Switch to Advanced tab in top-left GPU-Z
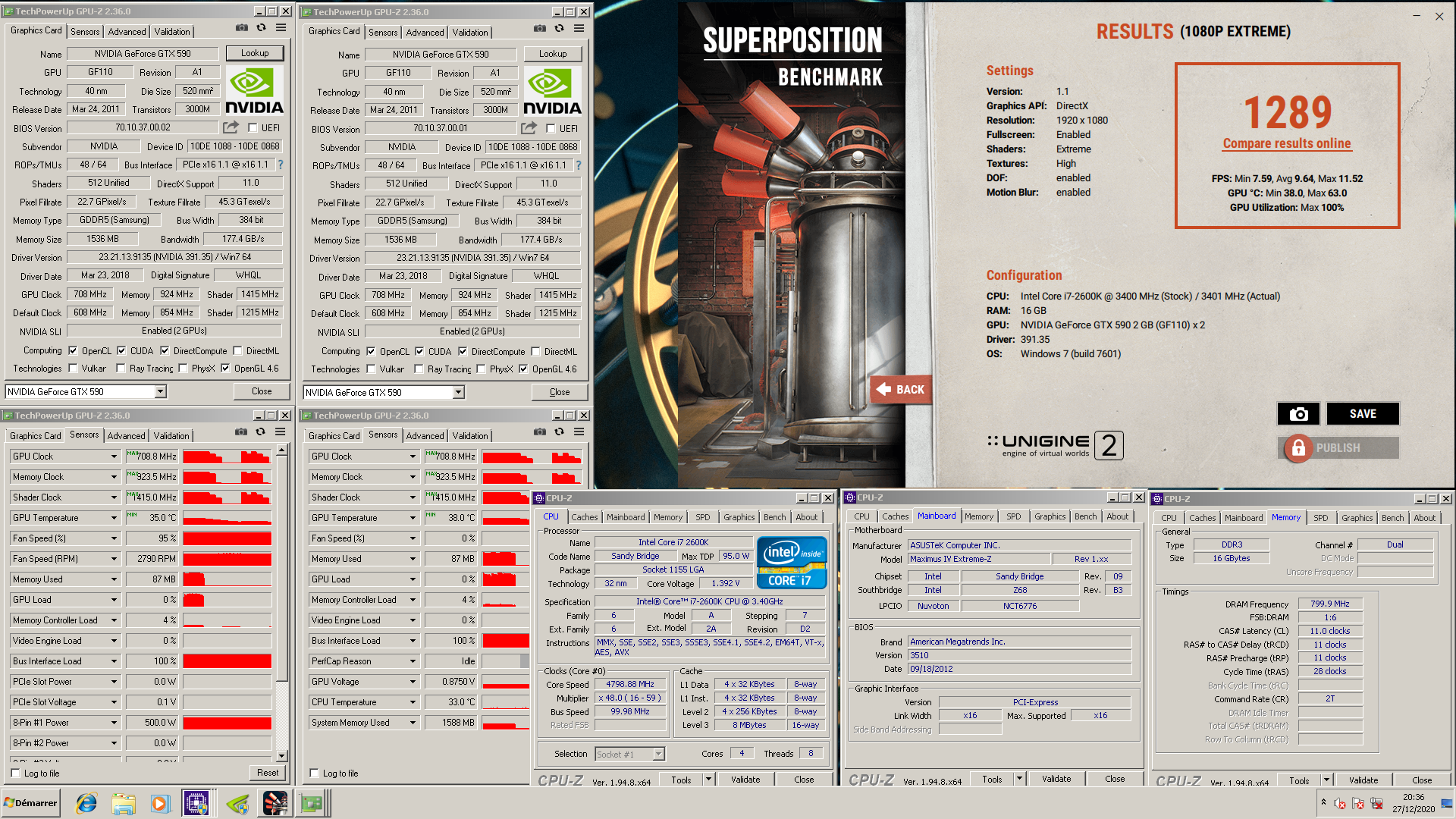The image size is (1456, 819). 127,32
